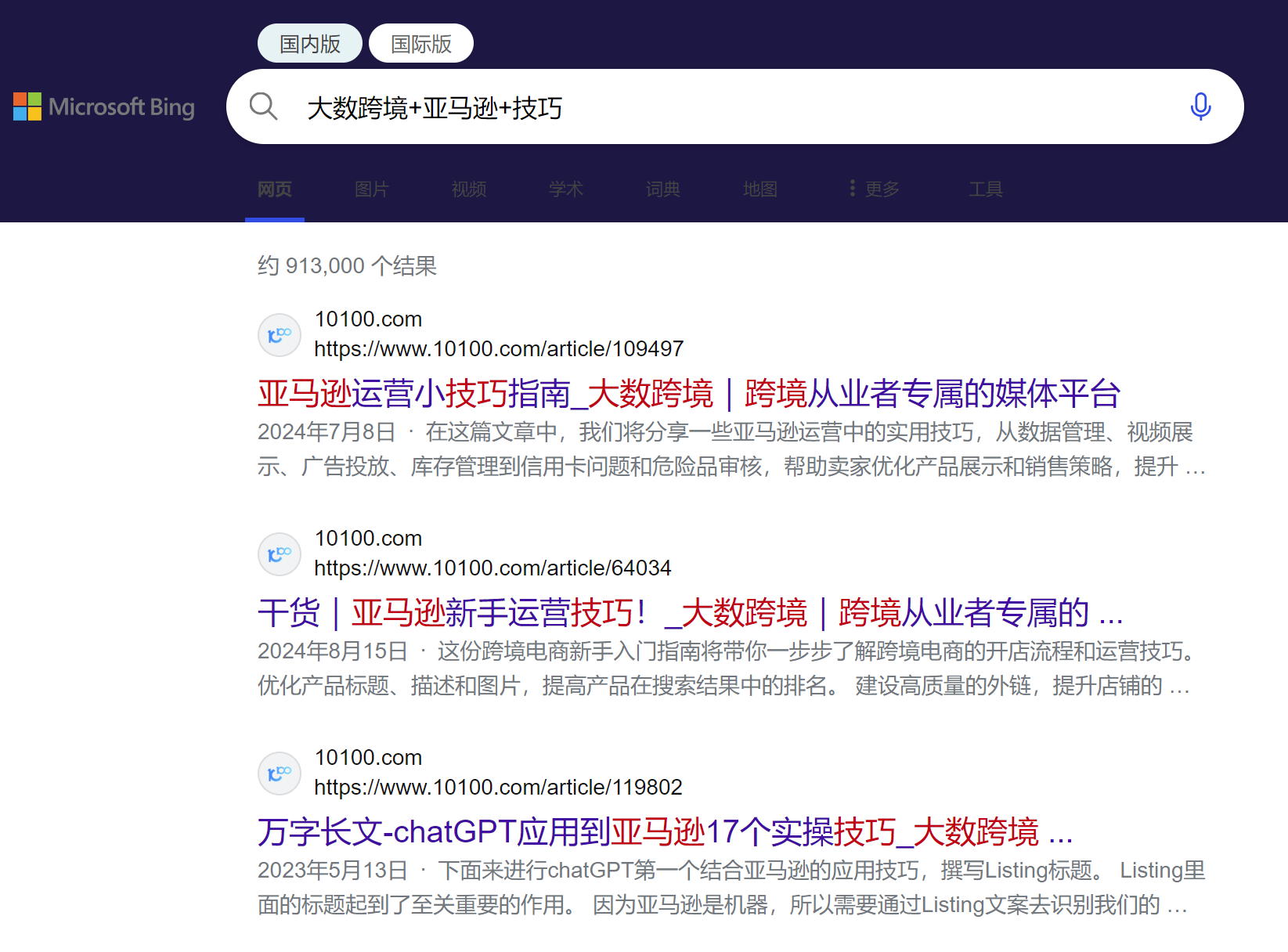
Task: Click URL https://www.10100.com/article/119802
Action: [x=498, y=787]
